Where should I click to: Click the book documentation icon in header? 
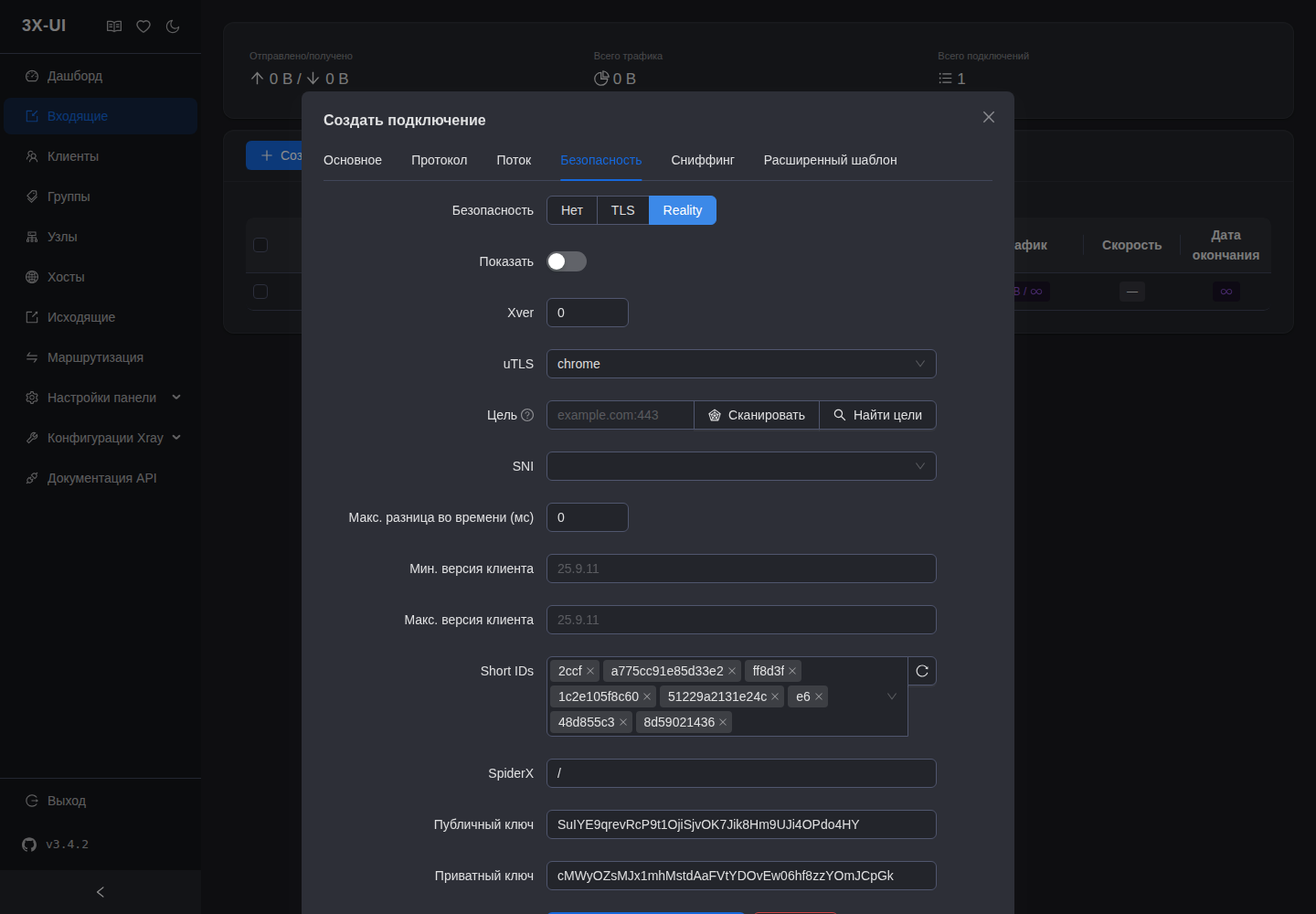click(x=114, y=27)
